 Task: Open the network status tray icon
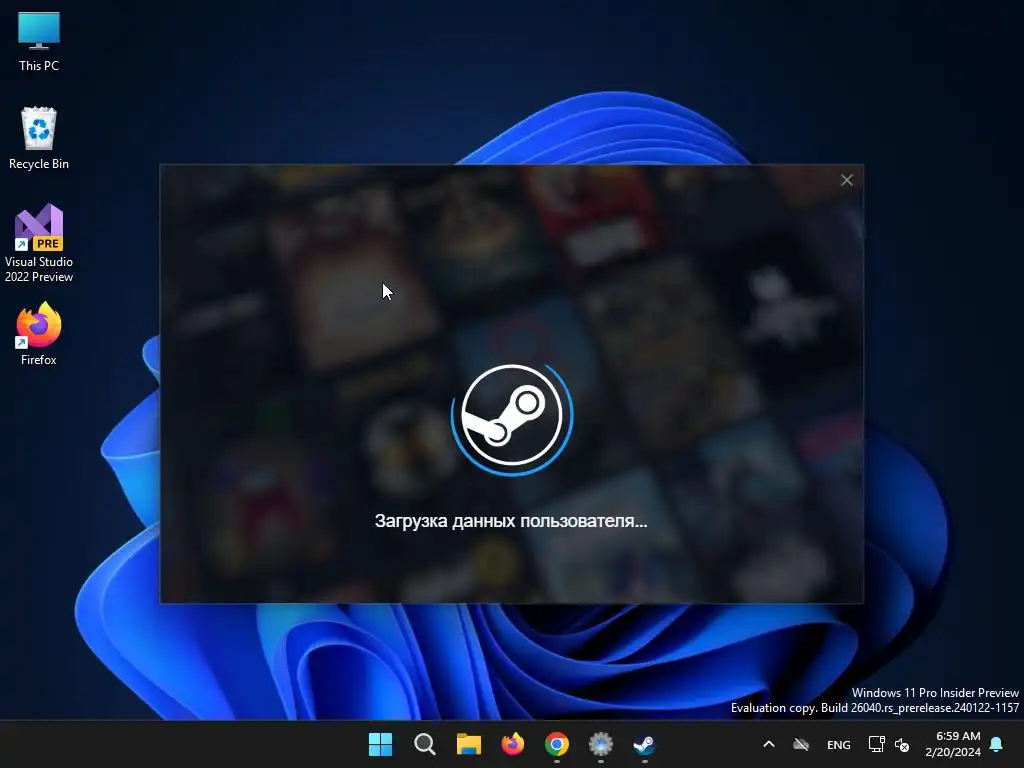(x=876, y=744)
